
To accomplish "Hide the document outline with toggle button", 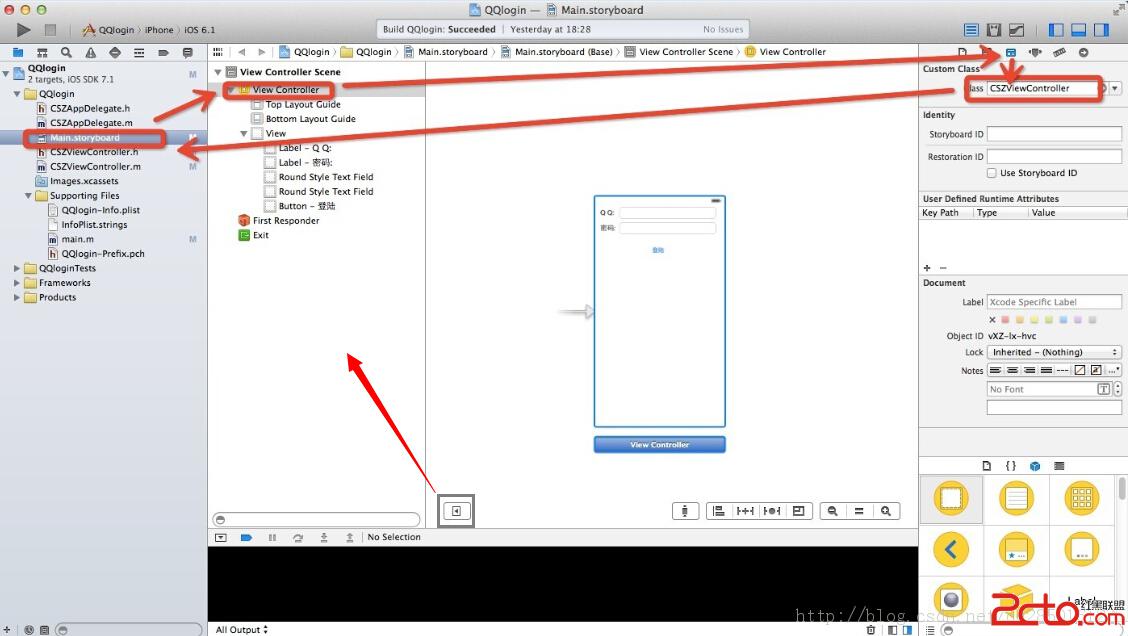I will (456, 511).
